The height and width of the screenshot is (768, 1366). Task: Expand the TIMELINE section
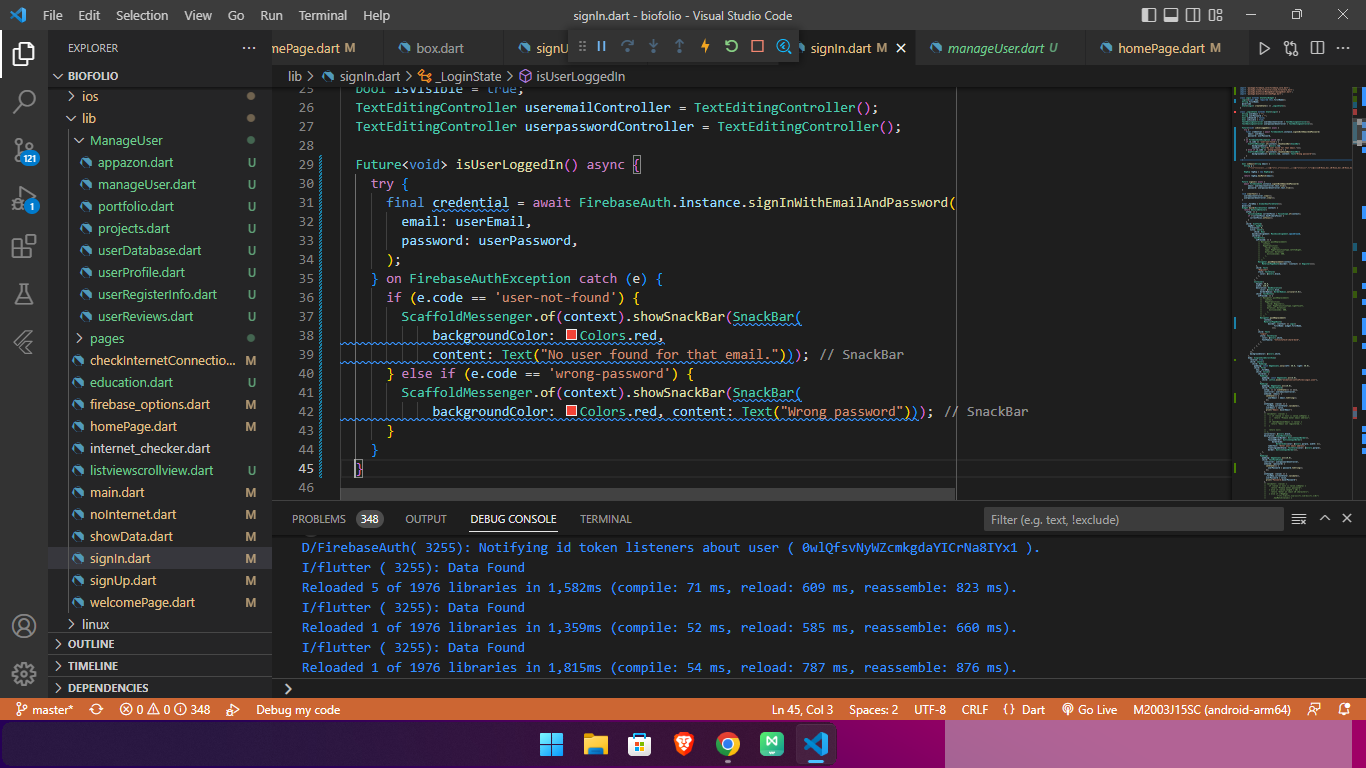click(x=160, y=666)
